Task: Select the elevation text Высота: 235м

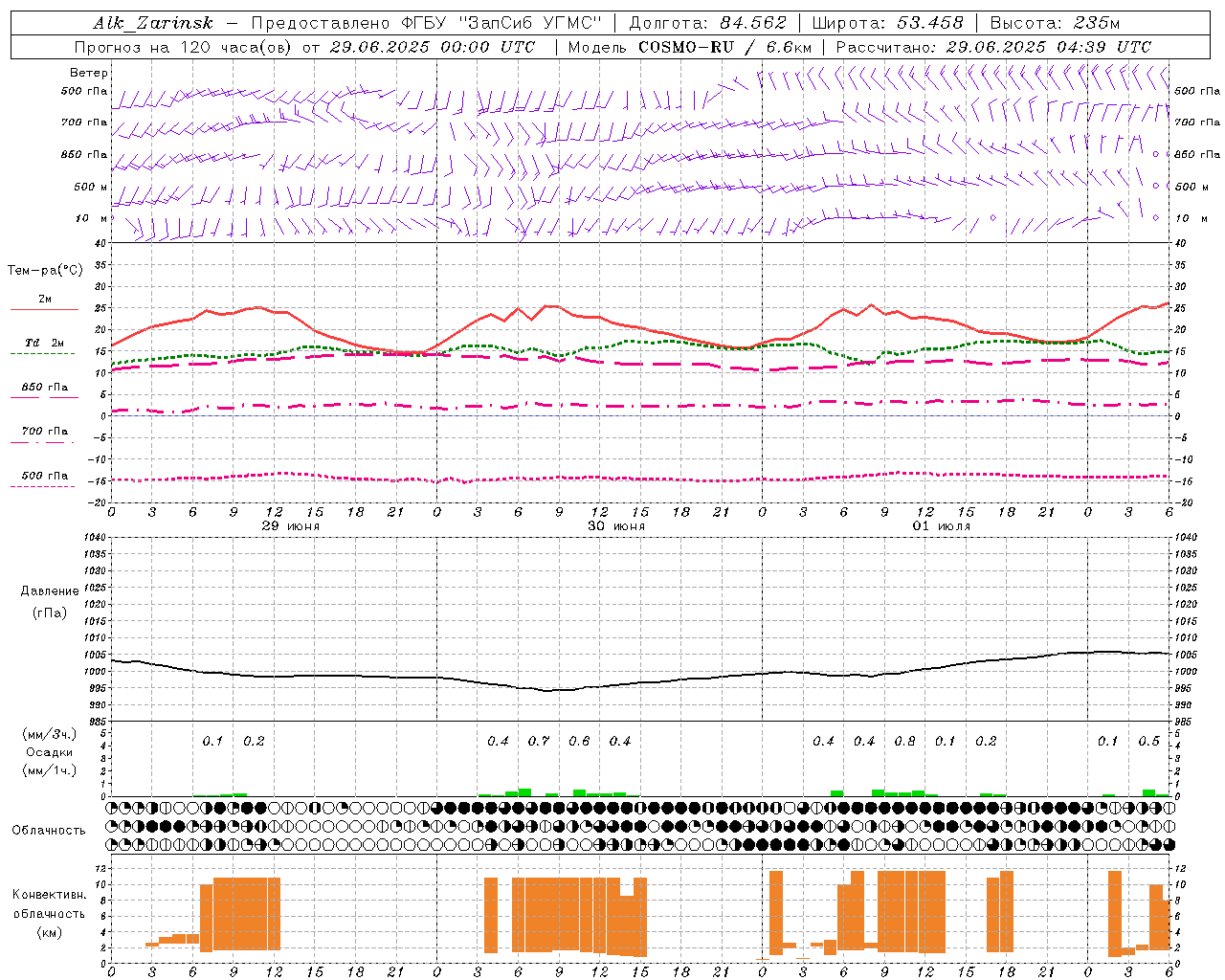Action: click(1055, 23)
